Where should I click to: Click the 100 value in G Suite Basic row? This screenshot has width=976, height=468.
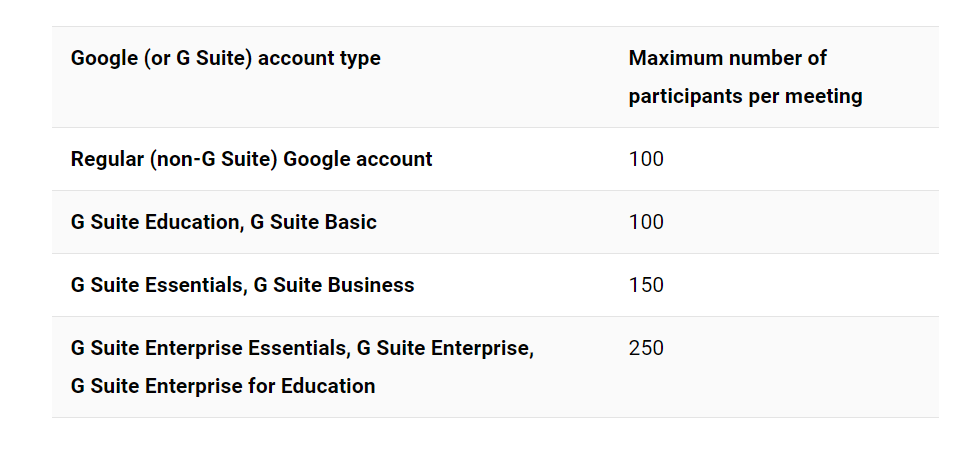tap(646, 222)
